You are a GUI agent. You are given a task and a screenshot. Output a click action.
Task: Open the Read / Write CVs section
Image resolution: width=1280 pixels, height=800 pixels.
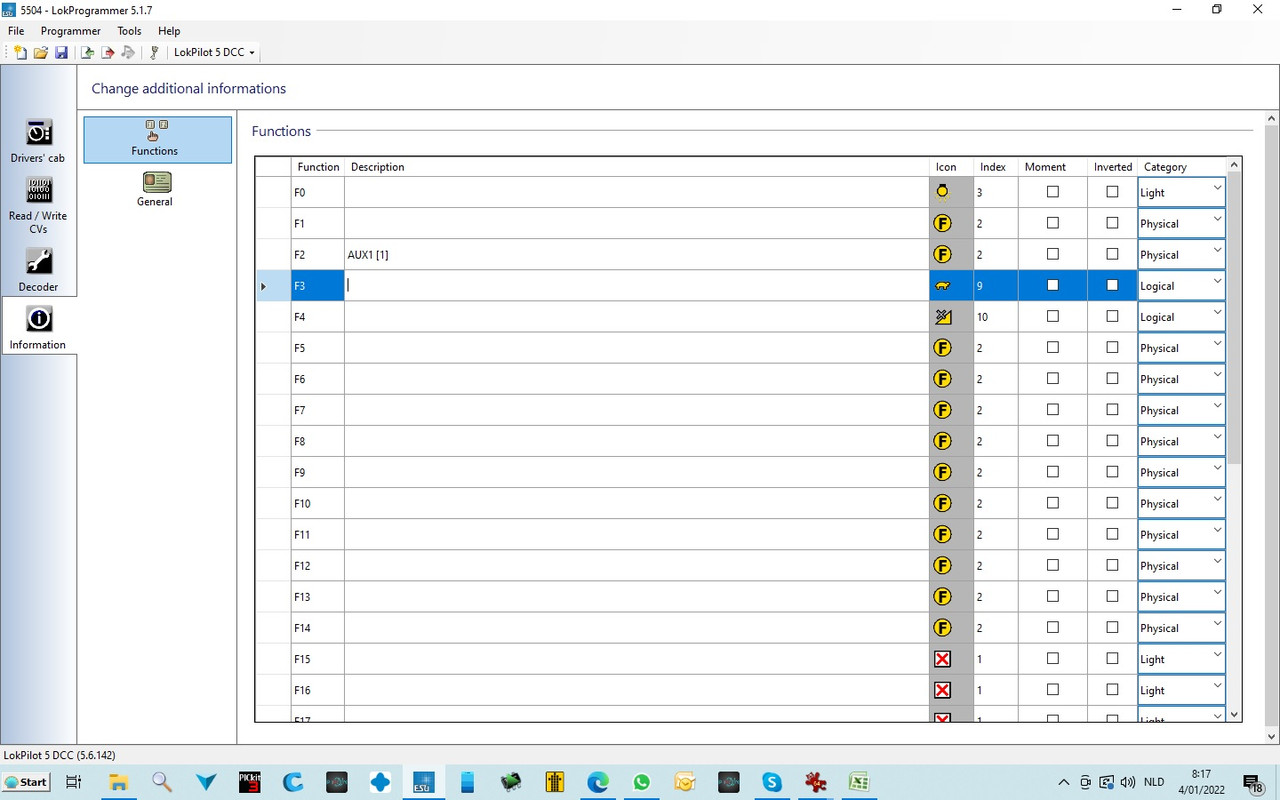tap(38, 205)
